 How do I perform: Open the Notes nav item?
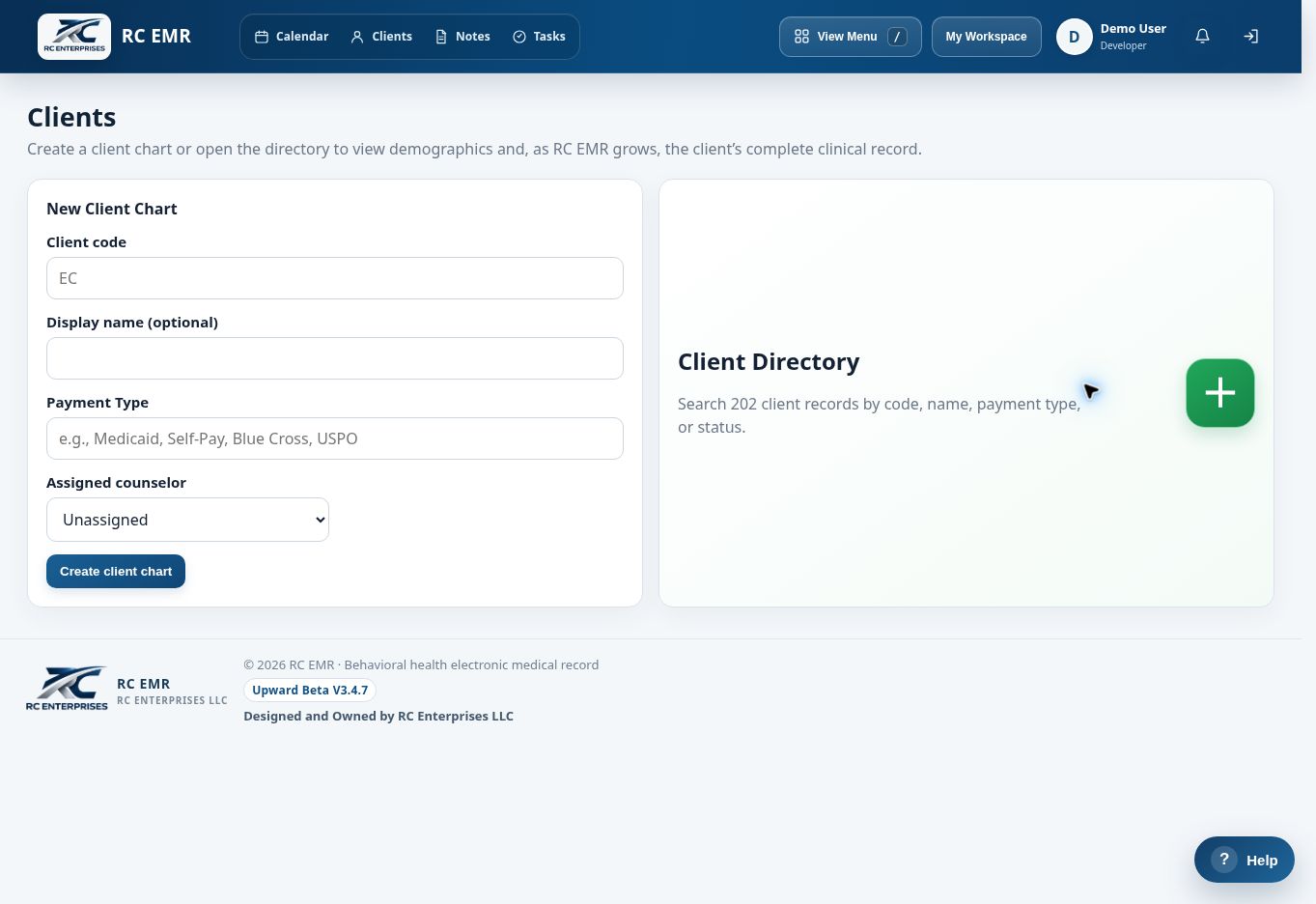tap(462, 37)
